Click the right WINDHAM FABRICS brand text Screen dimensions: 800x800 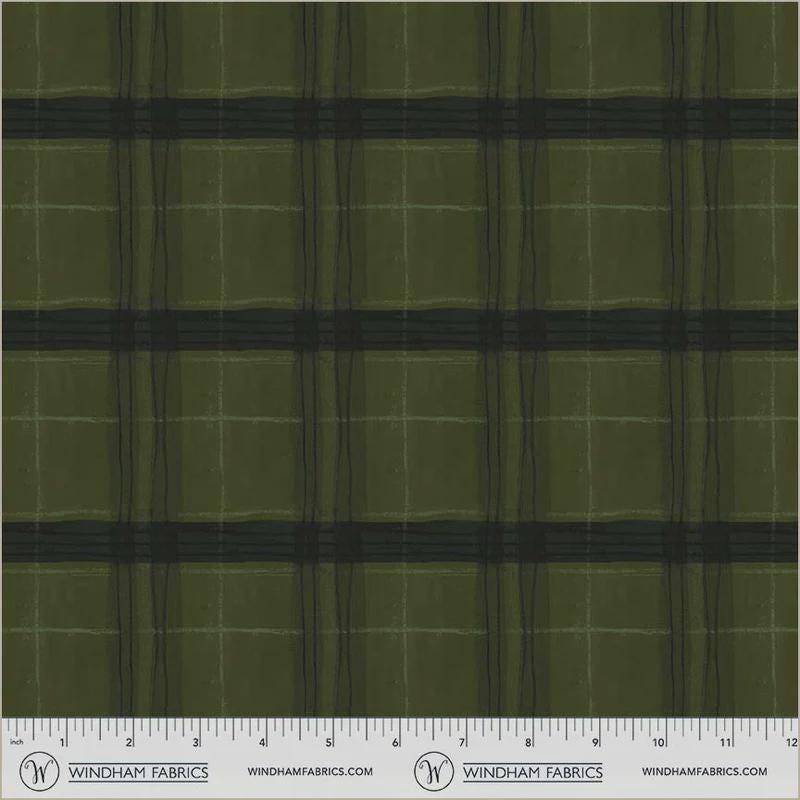[x=533, y=772]
